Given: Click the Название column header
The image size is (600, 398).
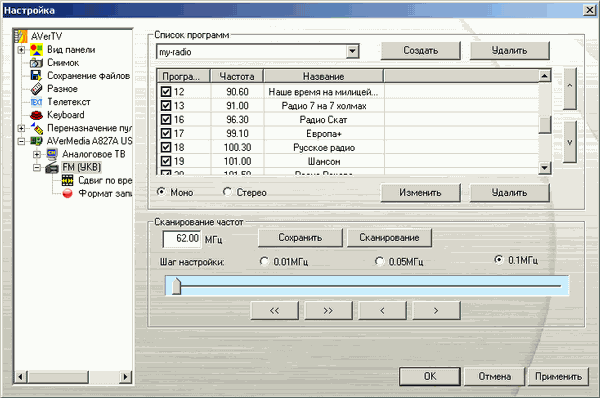Looking at the screenshot, I should pyautogui.click(x=324, y=76).
